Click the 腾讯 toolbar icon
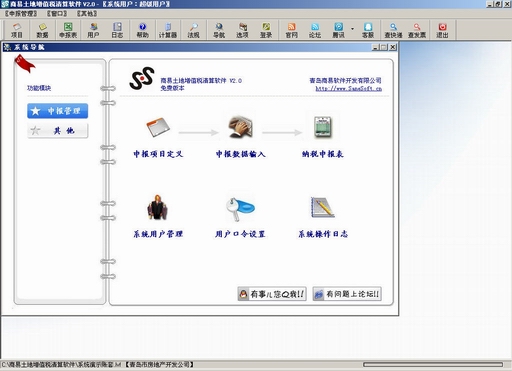The image size is (512, 371). click(x=339, y=30)
